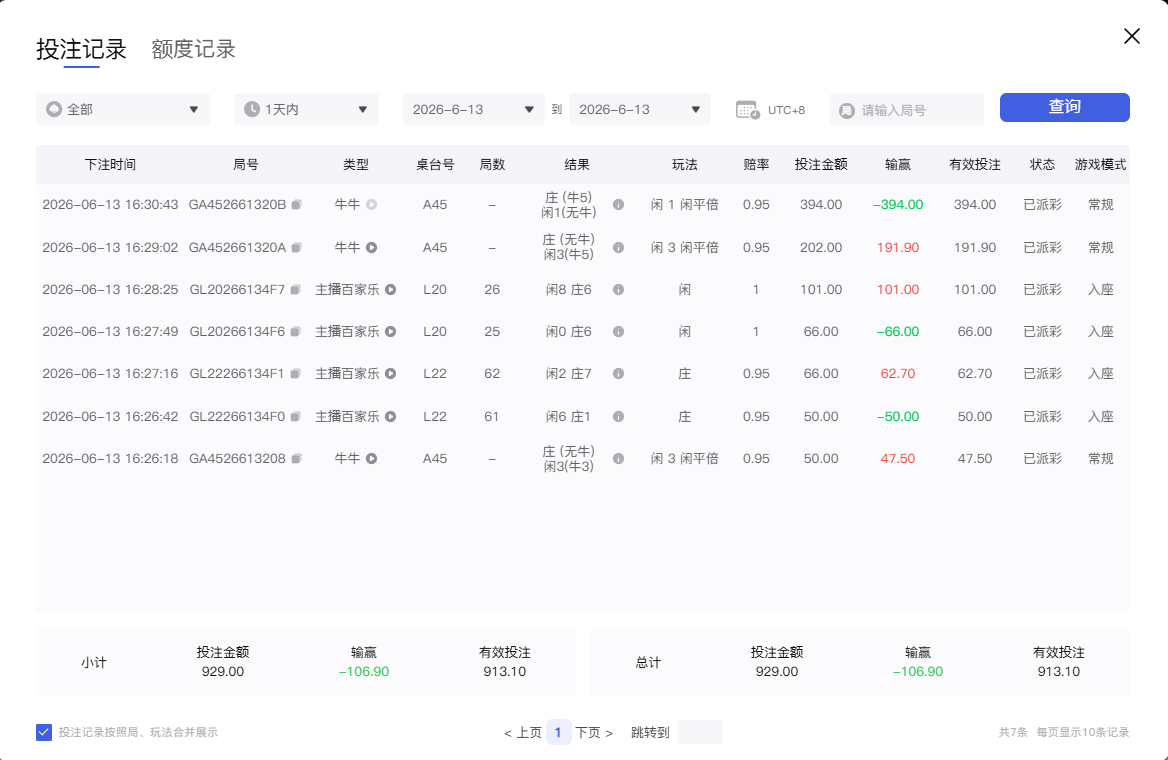Viewport: 1168px width, 760px height.
Task: Go to previous page 上页
Action: pos(523,732)
